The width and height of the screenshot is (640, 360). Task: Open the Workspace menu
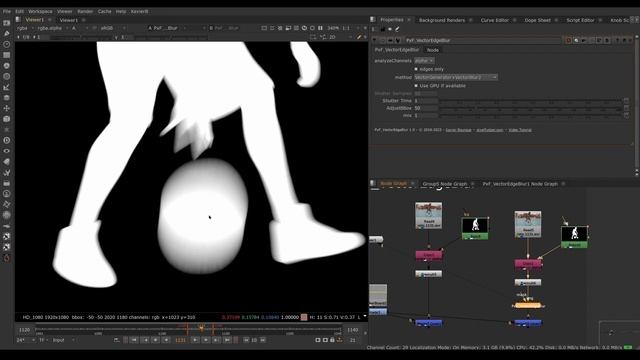(x=40, y=11)
